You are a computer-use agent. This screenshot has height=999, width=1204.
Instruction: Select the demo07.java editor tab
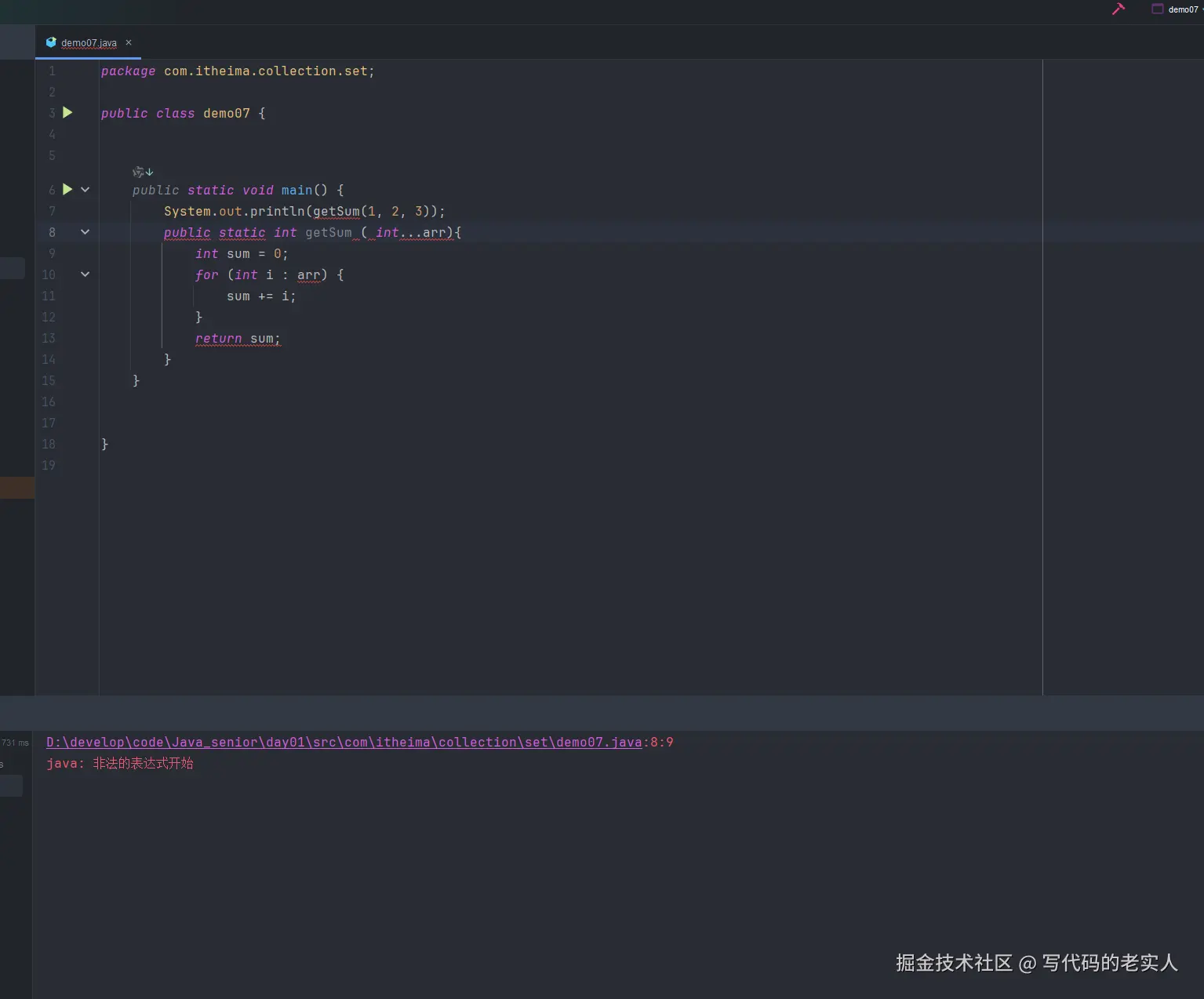[x=89, y=43]
